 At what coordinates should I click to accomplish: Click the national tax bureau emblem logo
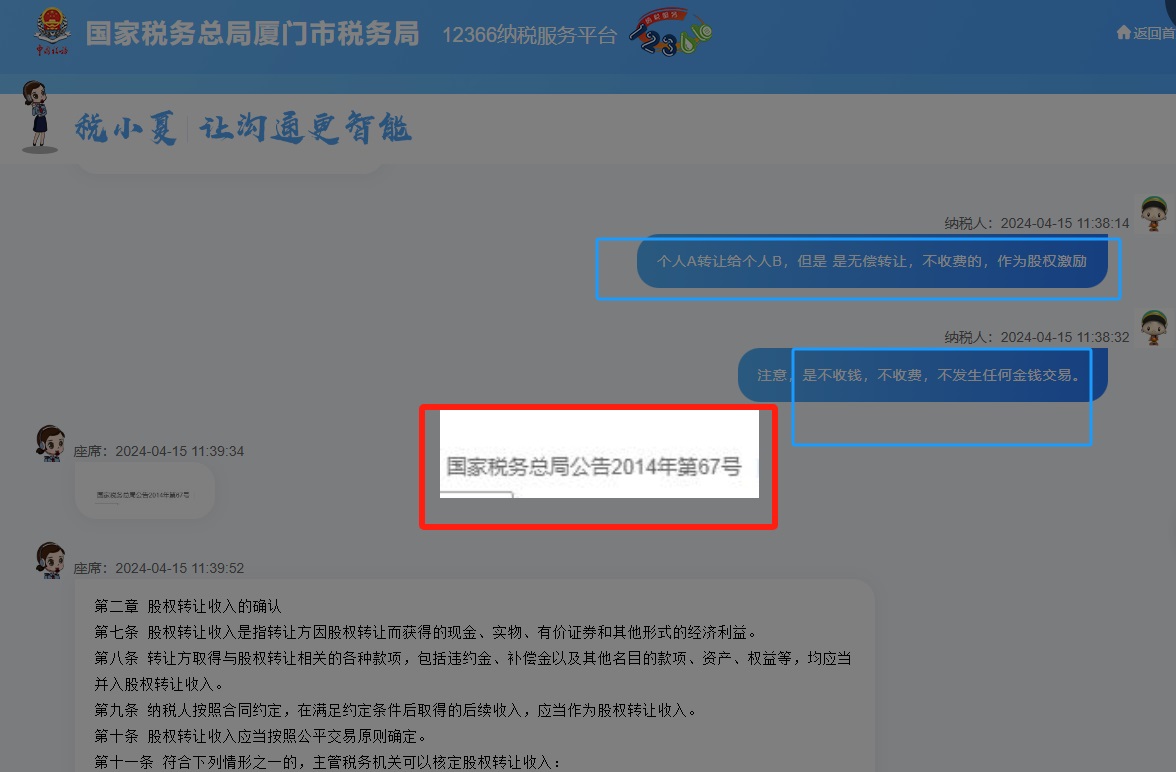[52, 33]
